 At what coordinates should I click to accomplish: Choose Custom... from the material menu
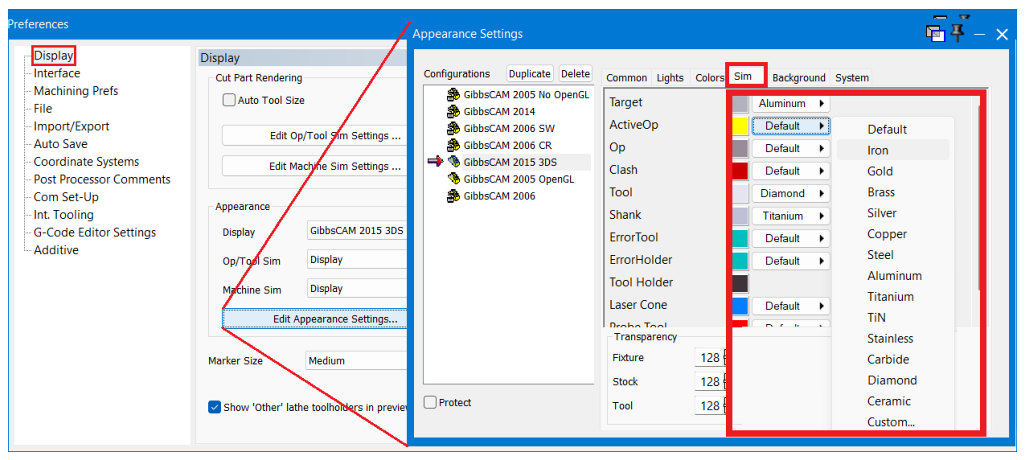(x=893, y=422)
